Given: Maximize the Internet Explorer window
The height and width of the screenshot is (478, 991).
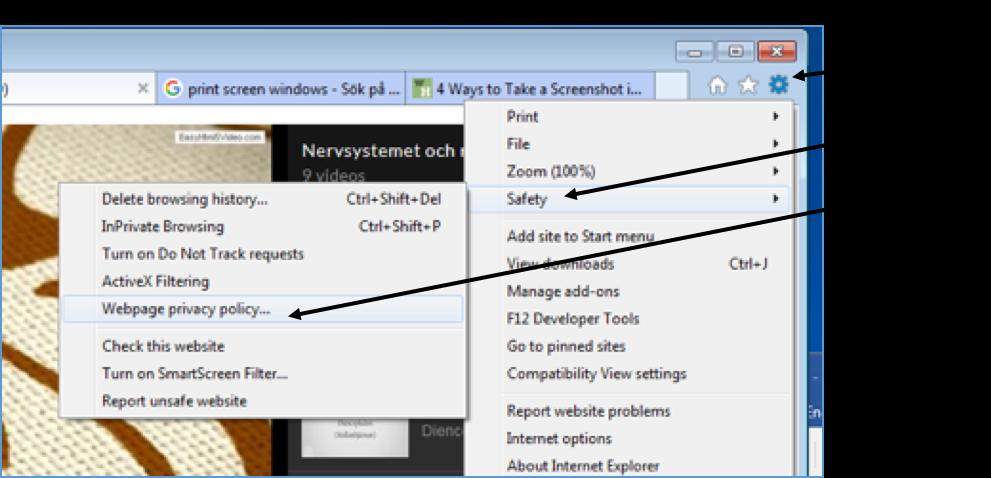Looking at the screenshot, I should [x=736, y=52].
